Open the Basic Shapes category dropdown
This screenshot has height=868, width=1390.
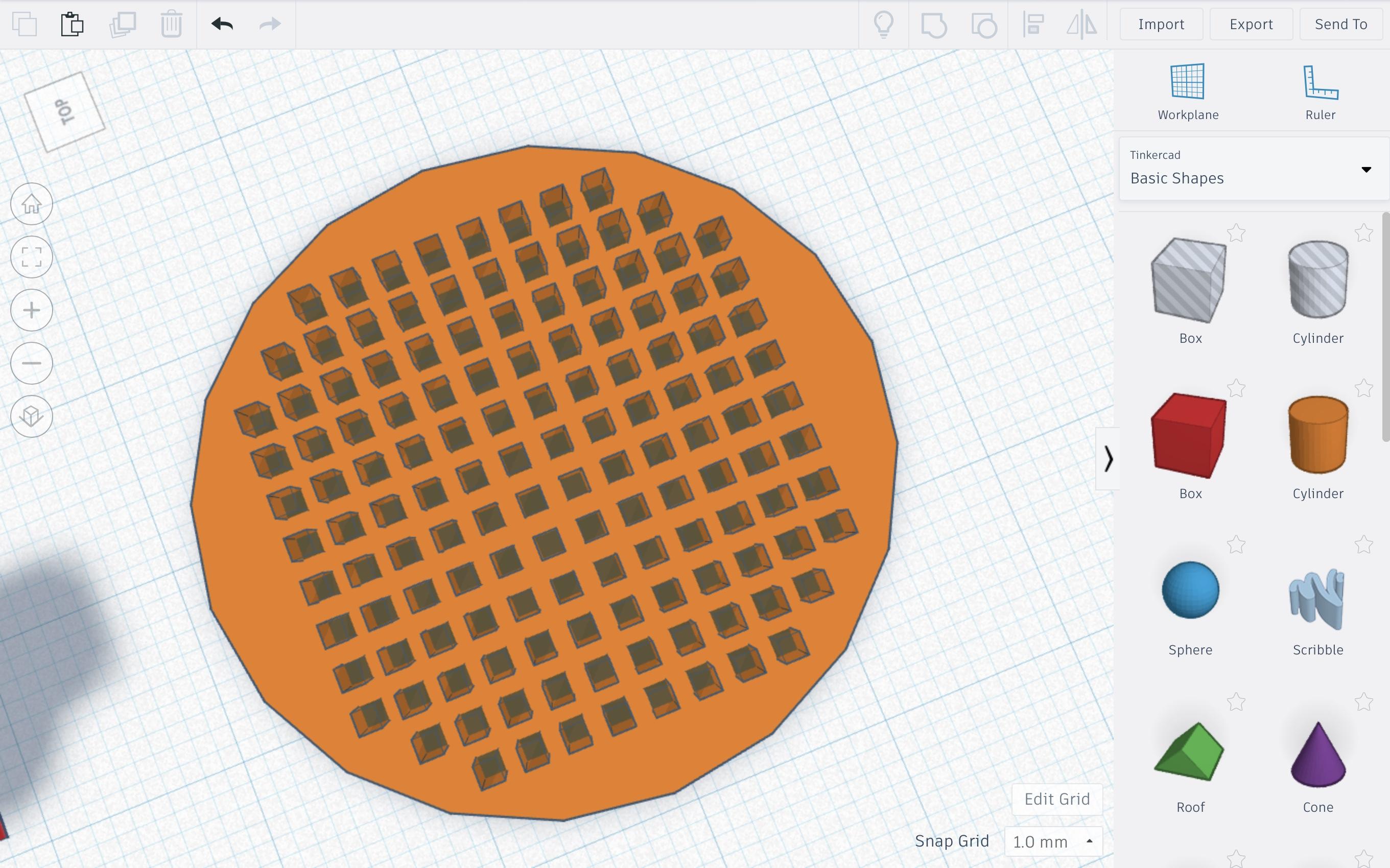click(x=1254, y=168)
